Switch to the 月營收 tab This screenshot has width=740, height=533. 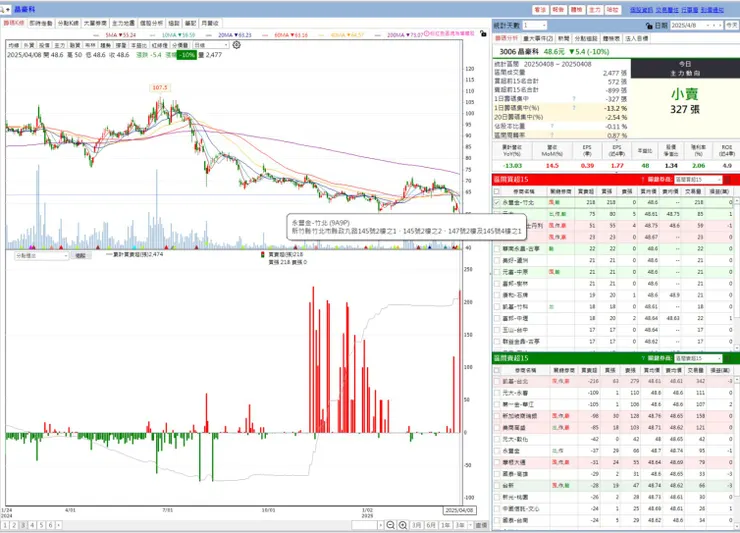[210, 23]
